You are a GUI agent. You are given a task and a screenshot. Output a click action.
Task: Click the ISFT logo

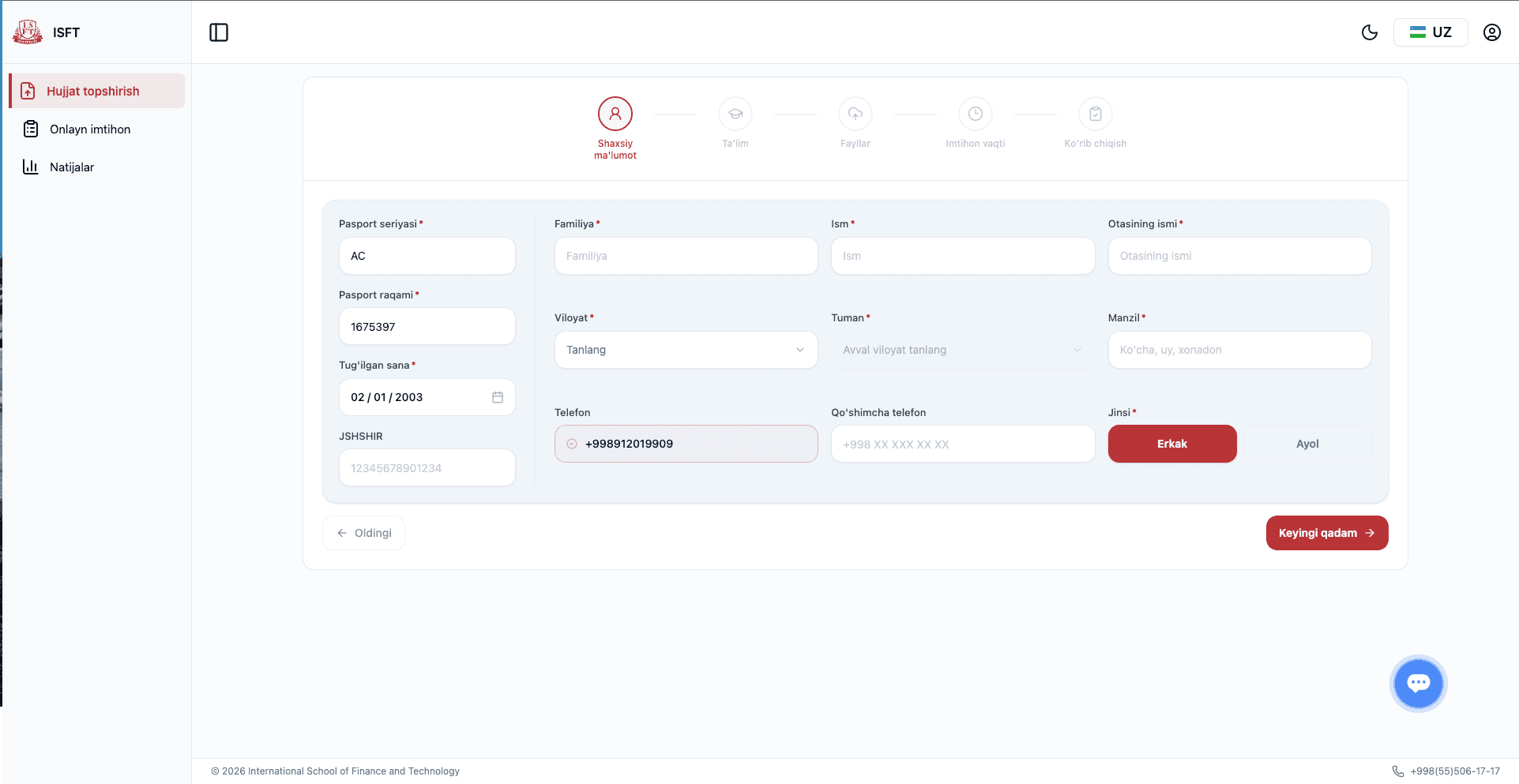click(x=28, y=32)
